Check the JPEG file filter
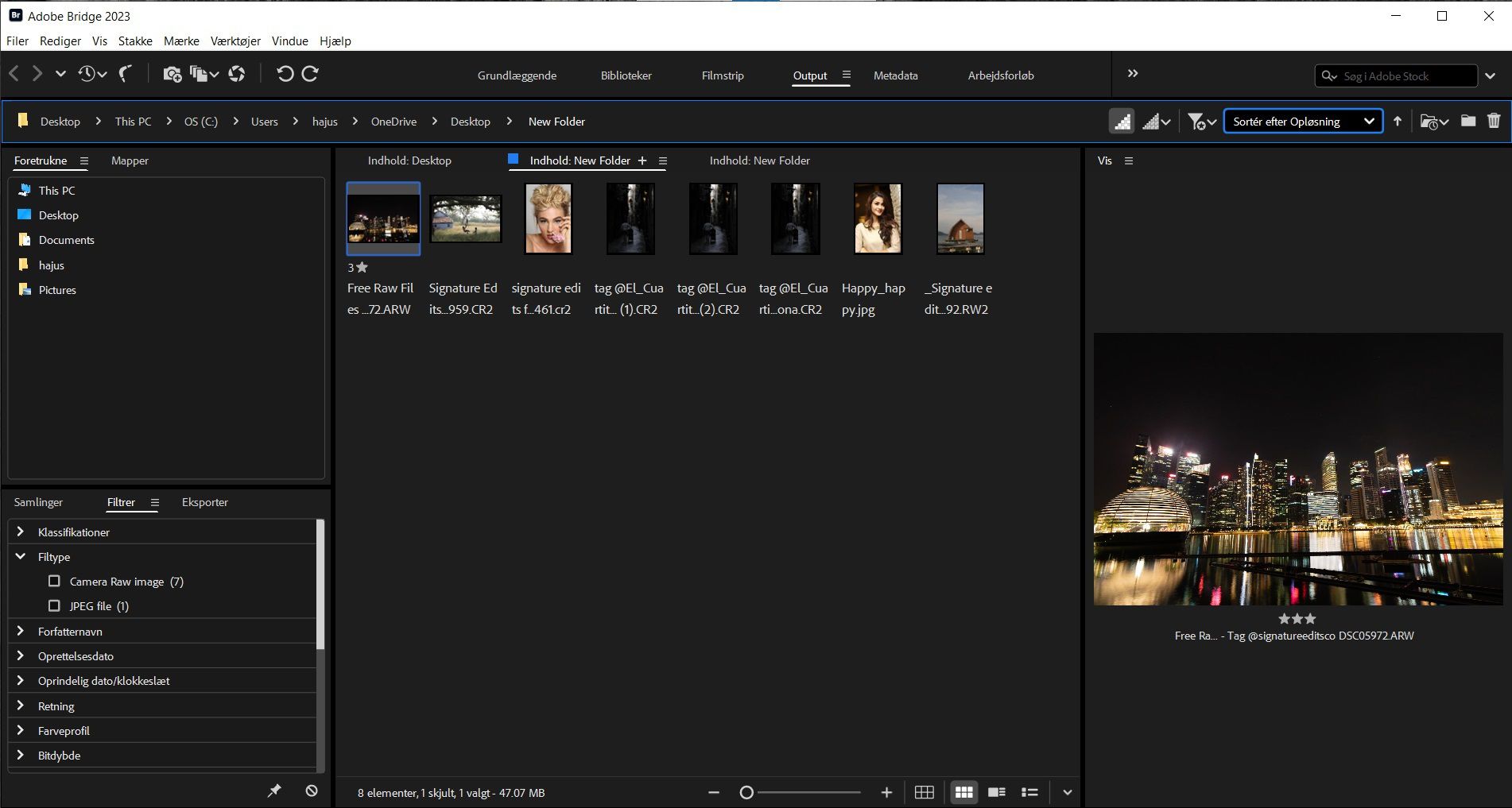Image resolution: width=1512 pixels, height=808 pixels. 54,606
